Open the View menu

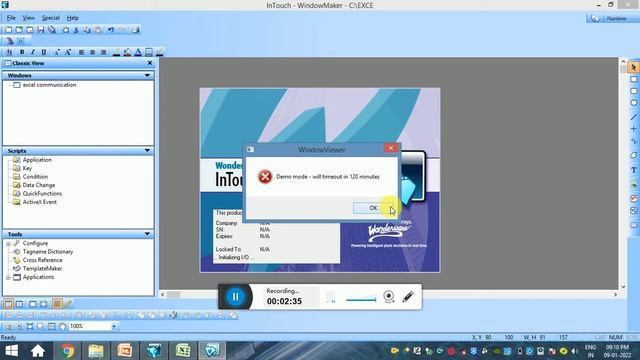coord(29,18)
